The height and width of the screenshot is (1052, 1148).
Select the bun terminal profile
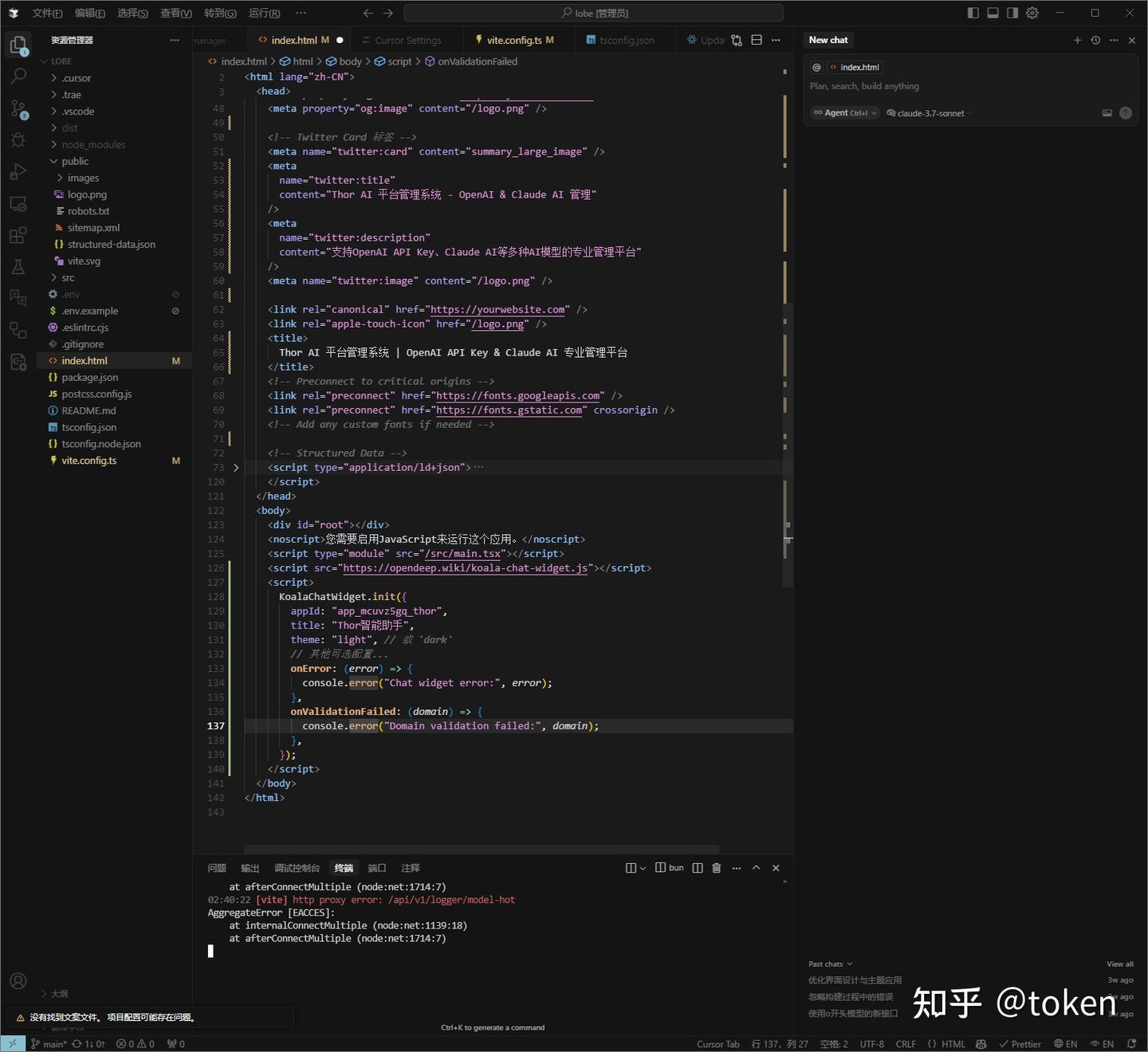[x=670, y=868]
